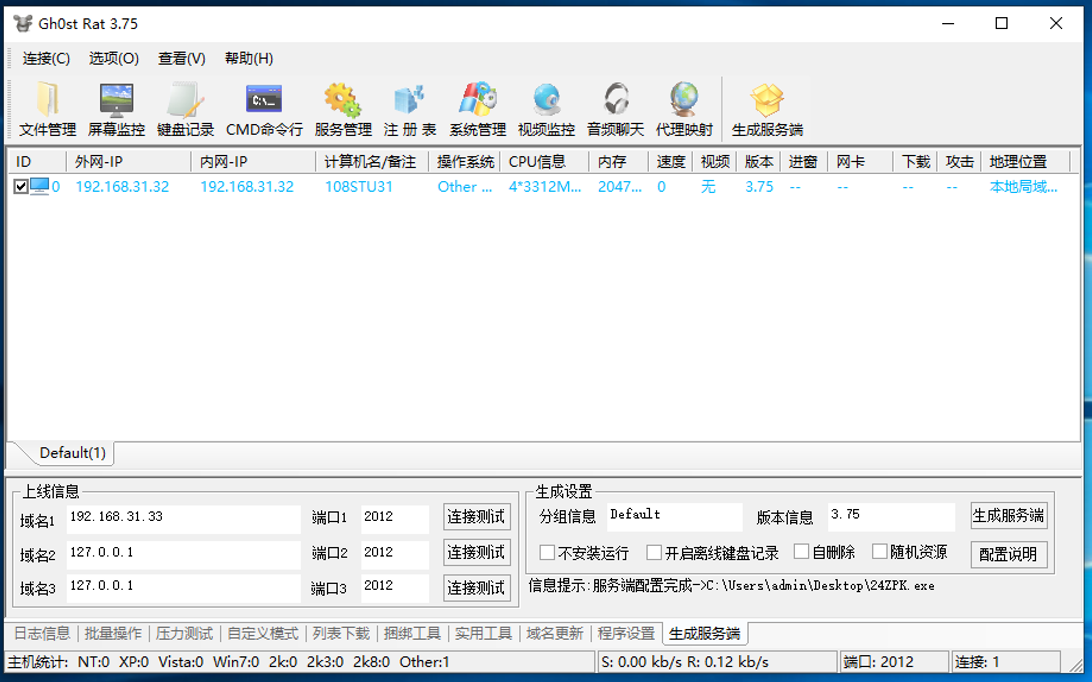This screenshot has height=682, width=1092.
Task: Click the 生成服务端 button in 生成设置
Action: tap(1008, 516)
